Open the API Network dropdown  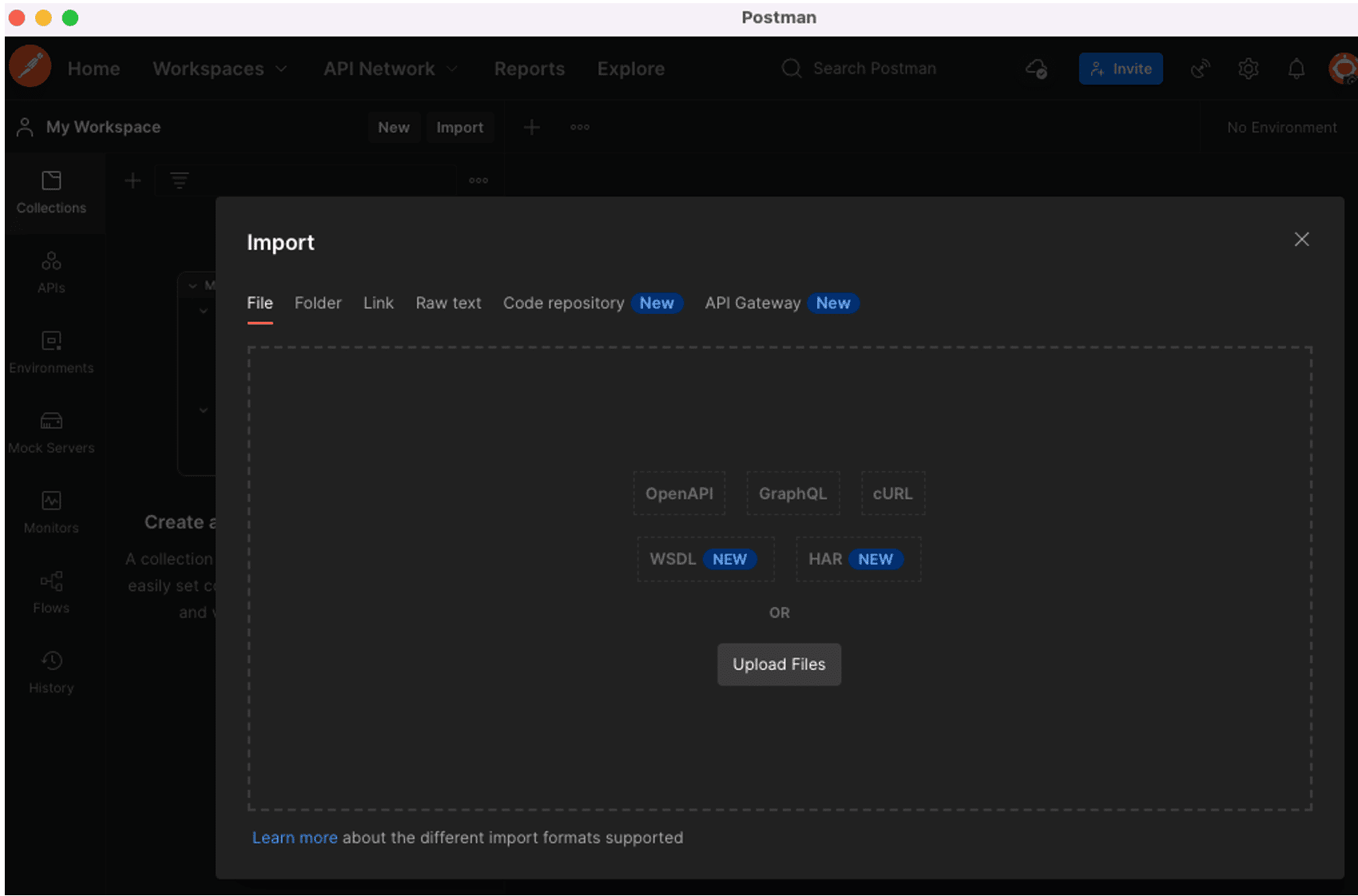point(391,69)
